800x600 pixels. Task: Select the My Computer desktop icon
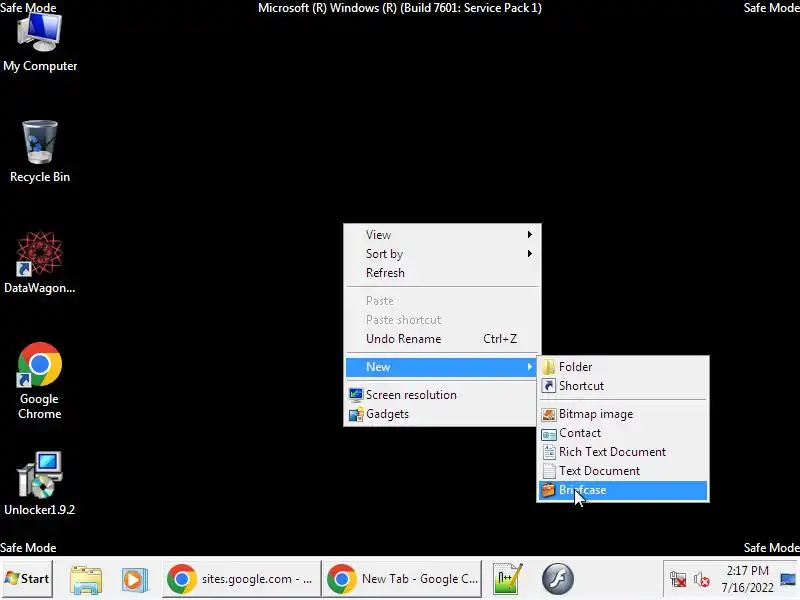[40, 42]
